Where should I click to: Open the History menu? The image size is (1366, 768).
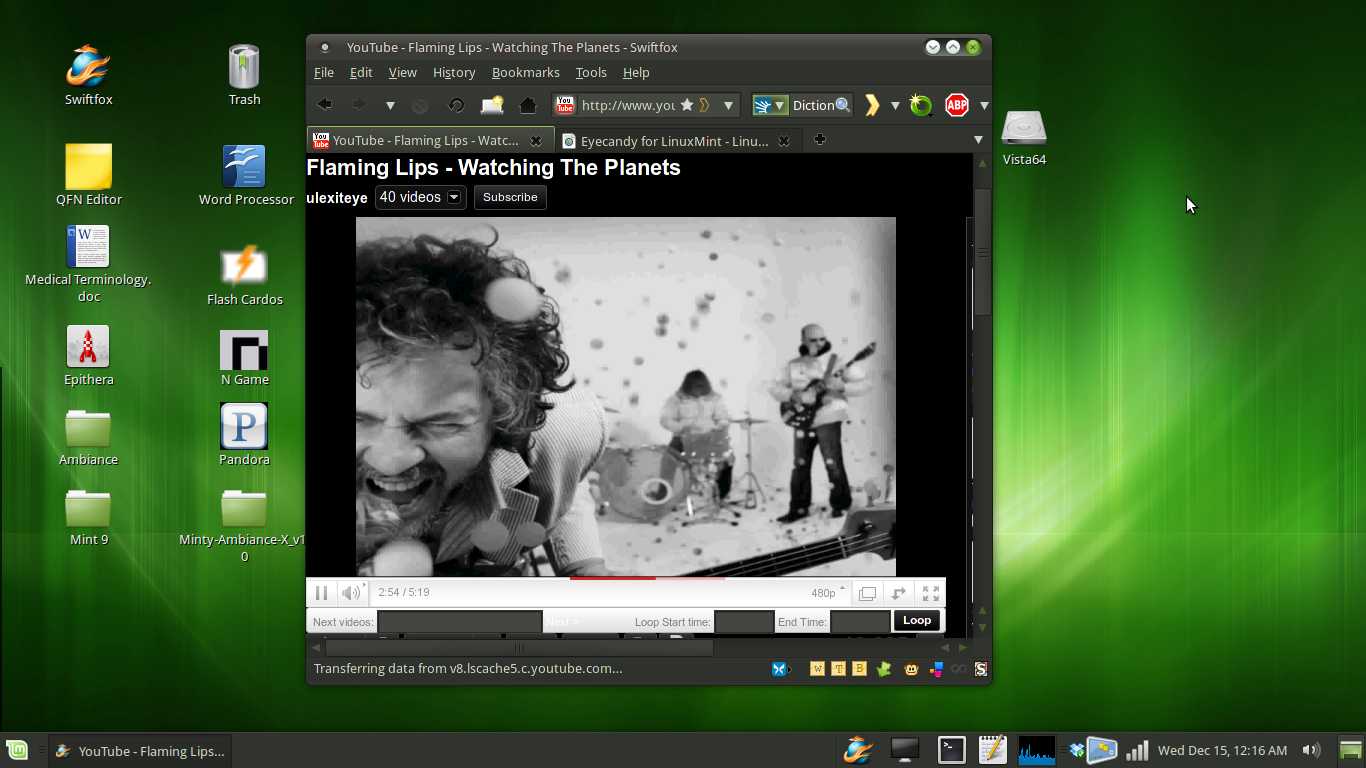454,72
